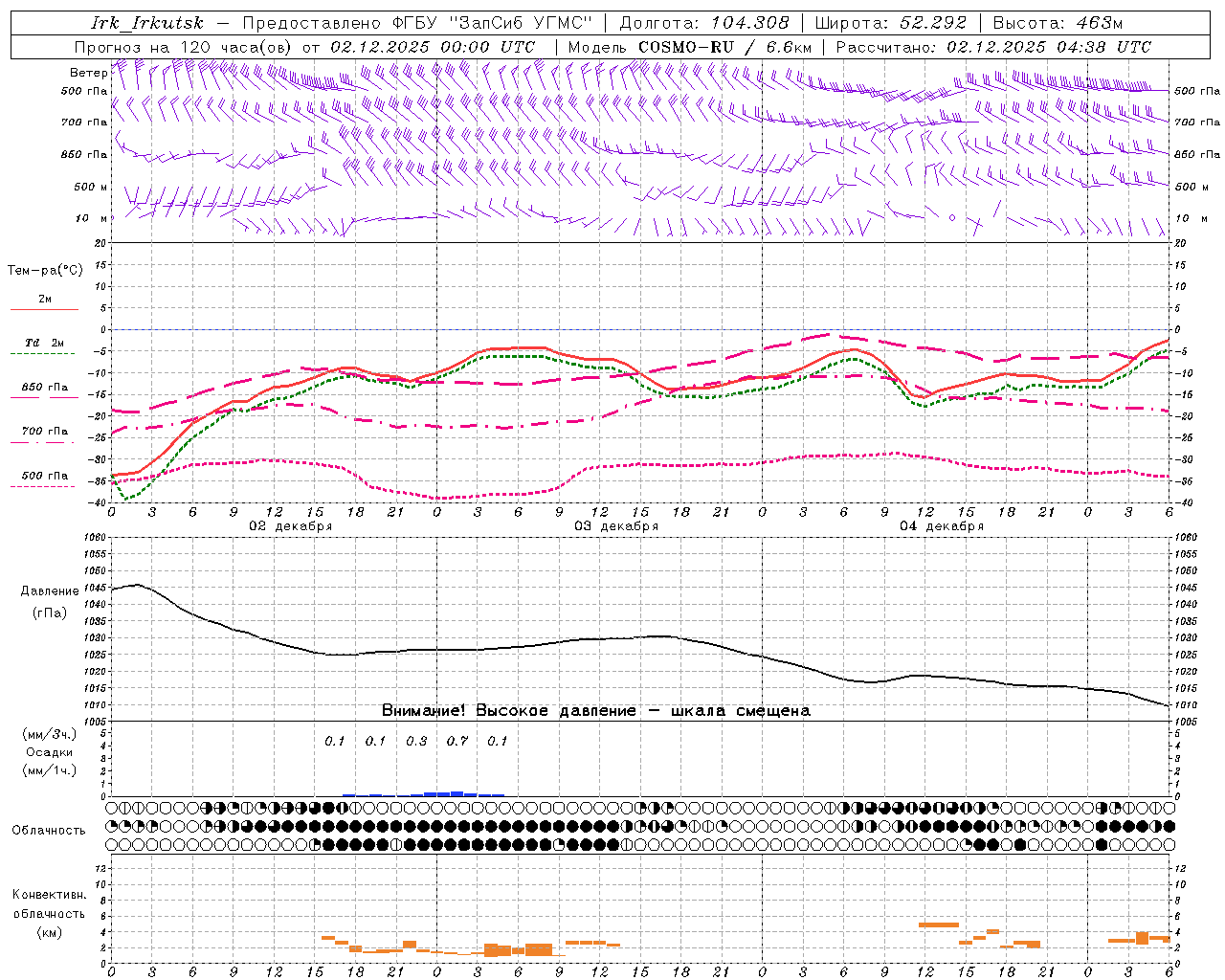Click the station name Irk_Irkutsk
The width and height of the screenshot is (1225, 980).
(x=147, y=23)
